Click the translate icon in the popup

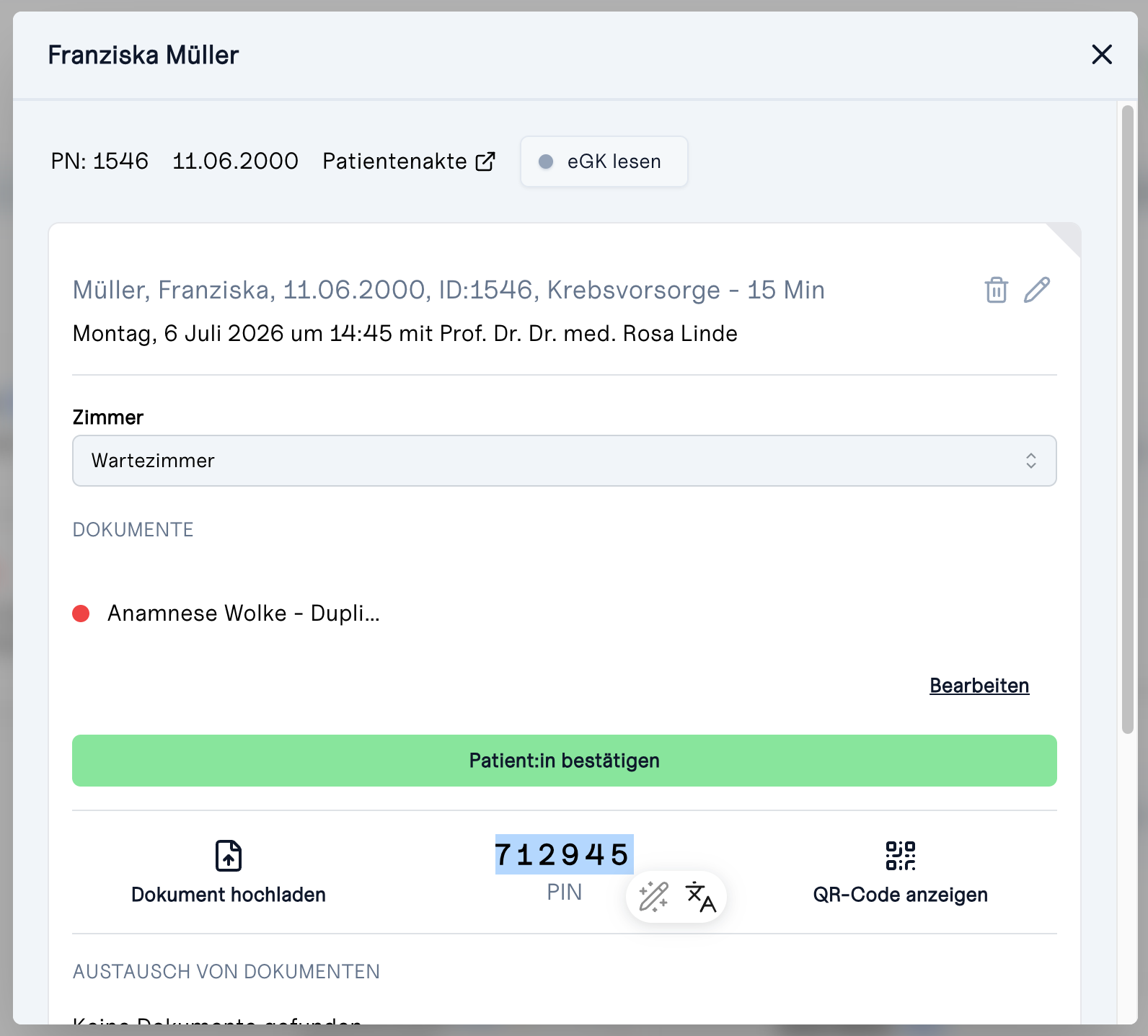point(699,897)
